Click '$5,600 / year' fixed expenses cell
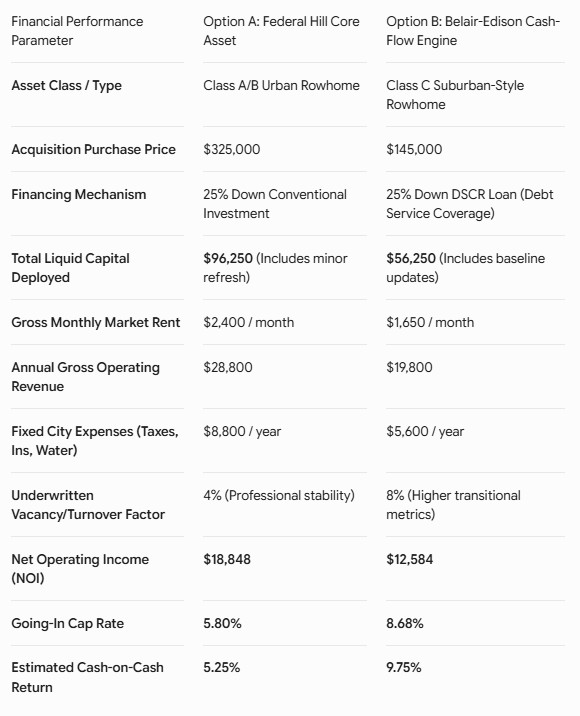 click(x=425, y=431)
